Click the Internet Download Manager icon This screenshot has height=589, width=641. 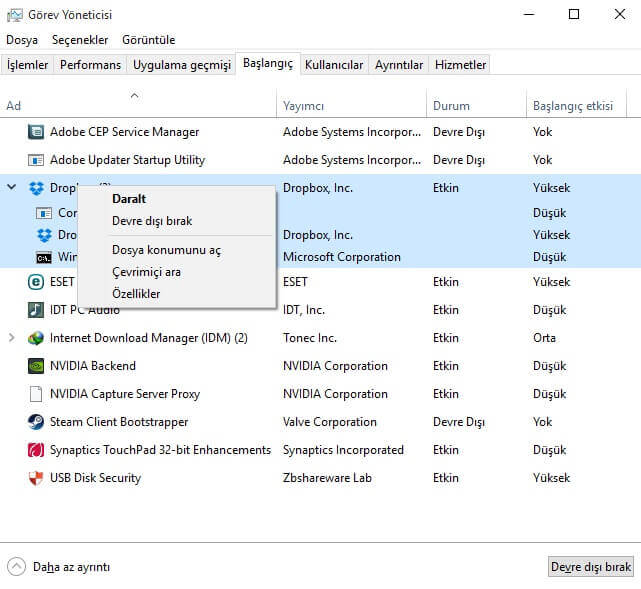pos(36,338)
